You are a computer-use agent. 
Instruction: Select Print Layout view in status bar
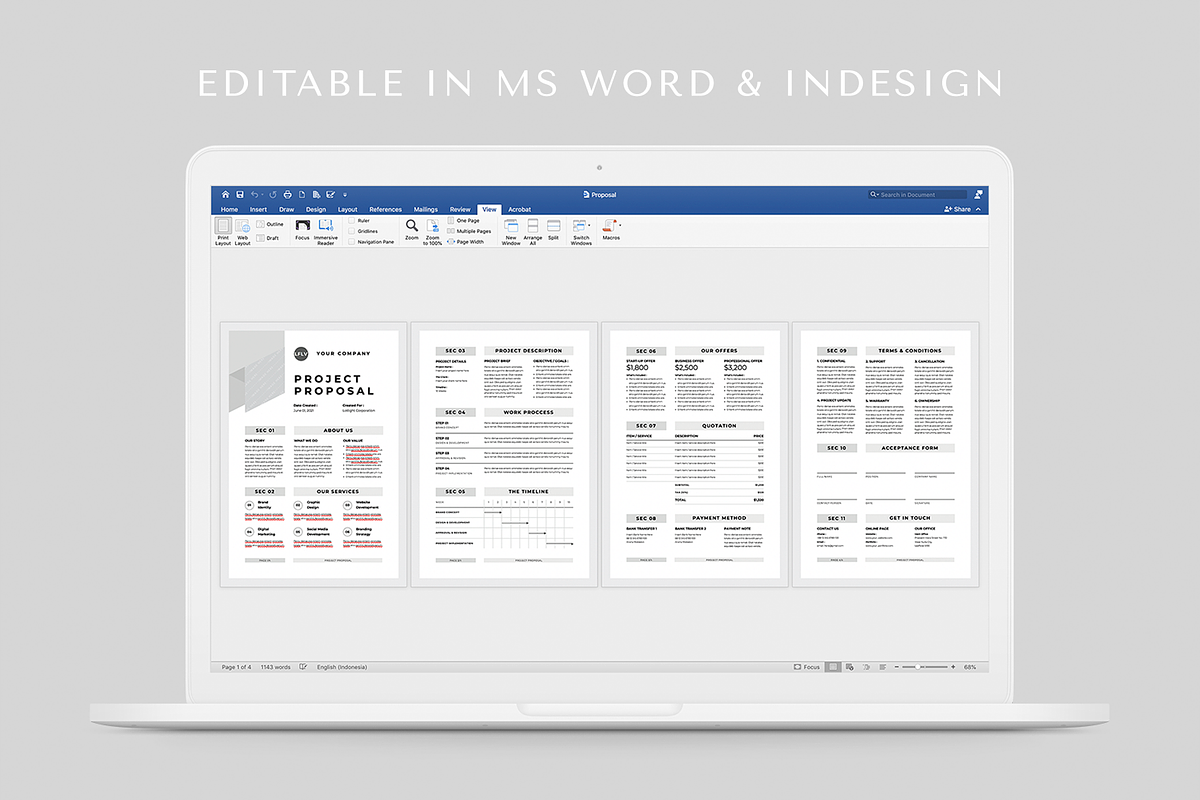(833, 667)
